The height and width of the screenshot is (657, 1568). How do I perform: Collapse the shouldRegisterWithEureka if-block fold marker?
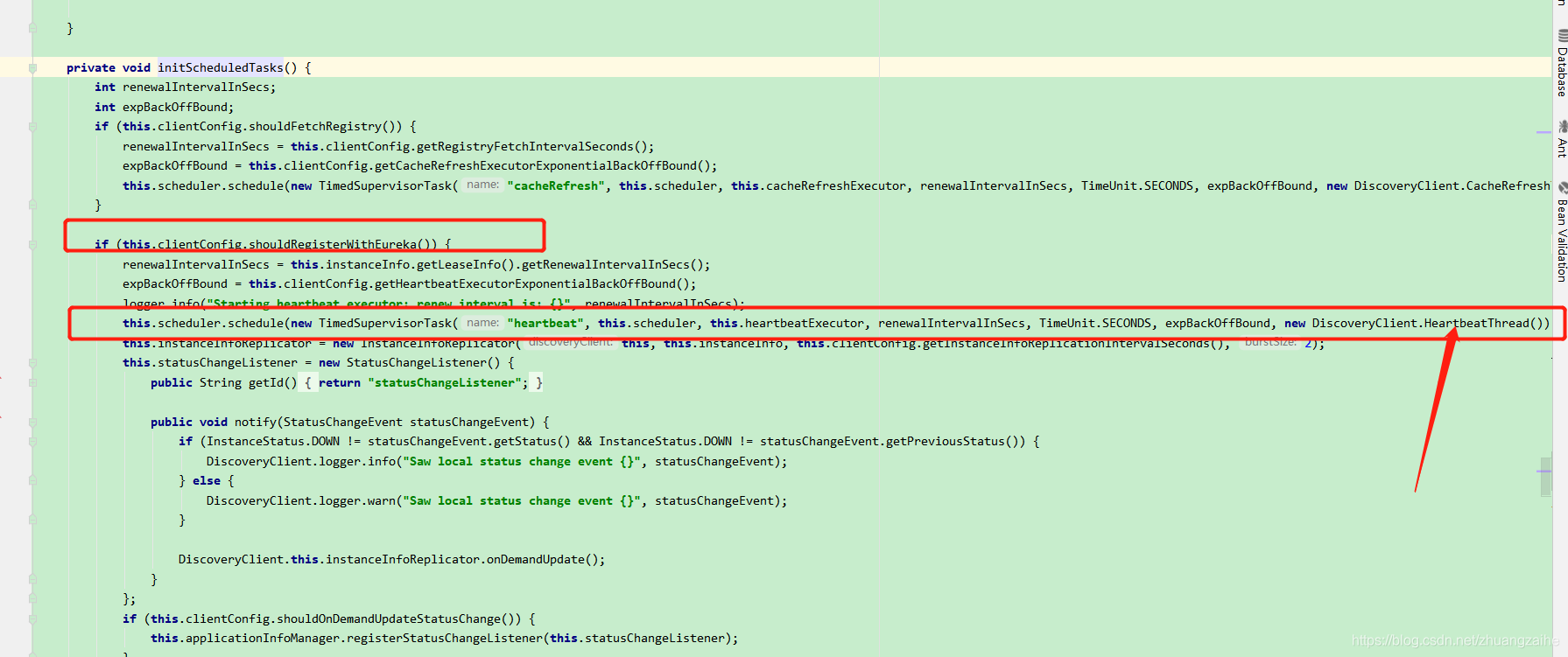[x=32, y=245]
